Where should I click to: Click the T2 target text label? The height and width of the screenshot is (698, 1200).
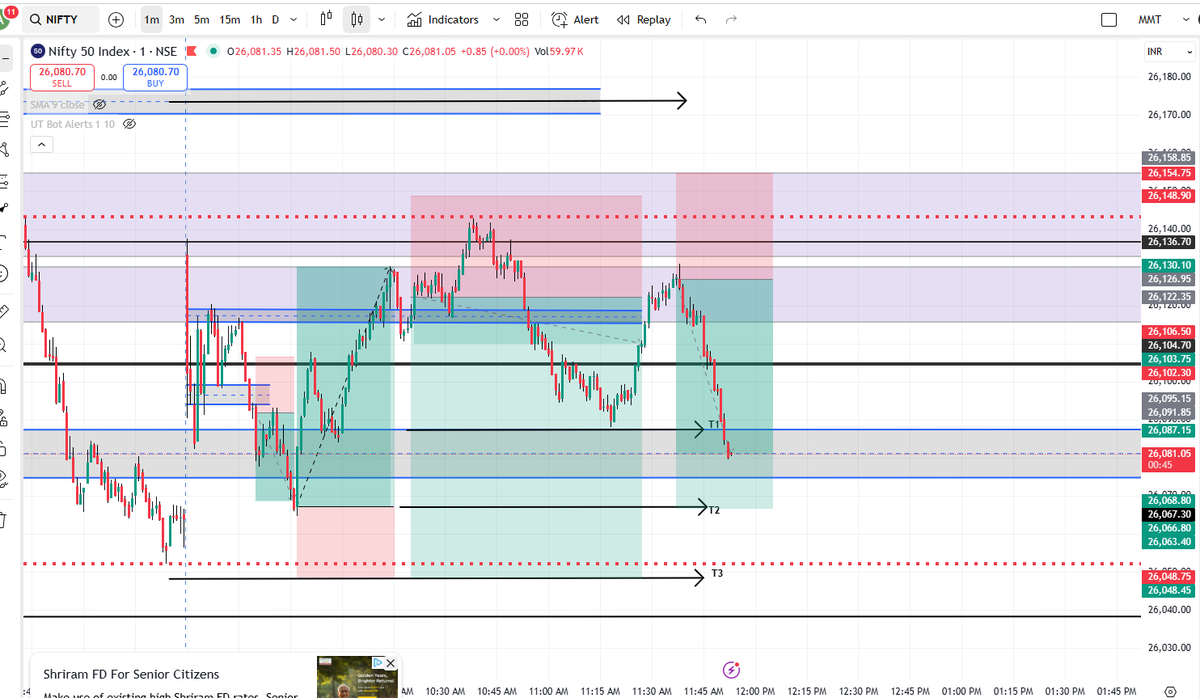pyautogui.click(x=714, y=510)
